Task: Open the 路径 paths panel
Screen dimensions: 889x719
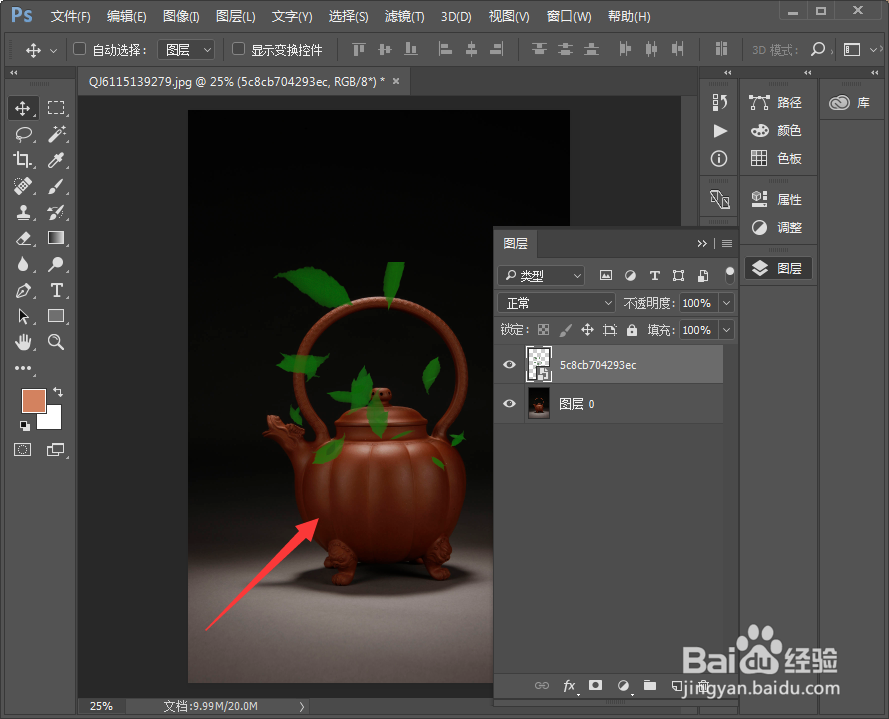Action: pos(776,102)
